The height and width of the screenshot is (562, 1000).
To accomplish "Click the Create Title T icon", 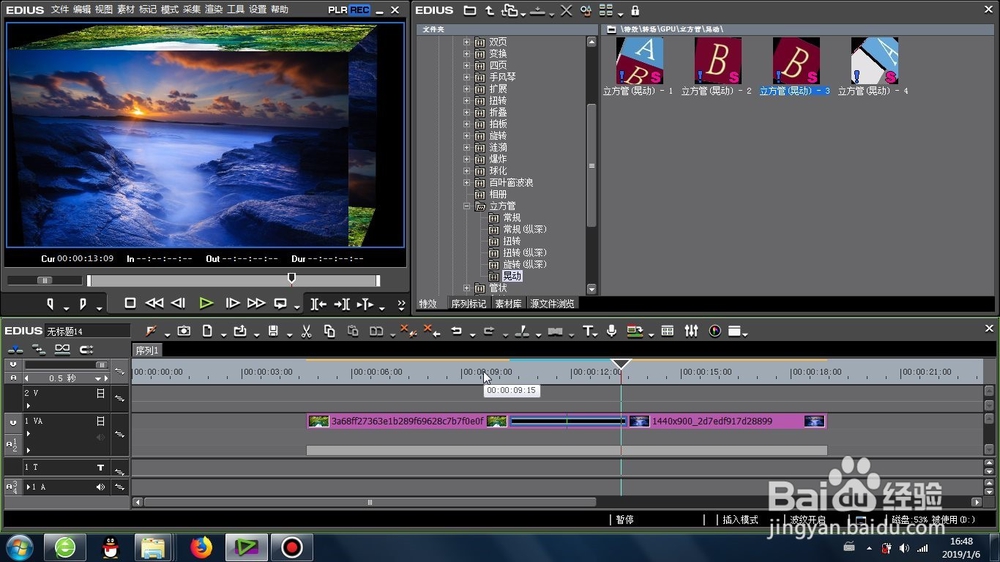I will point(587,330).
